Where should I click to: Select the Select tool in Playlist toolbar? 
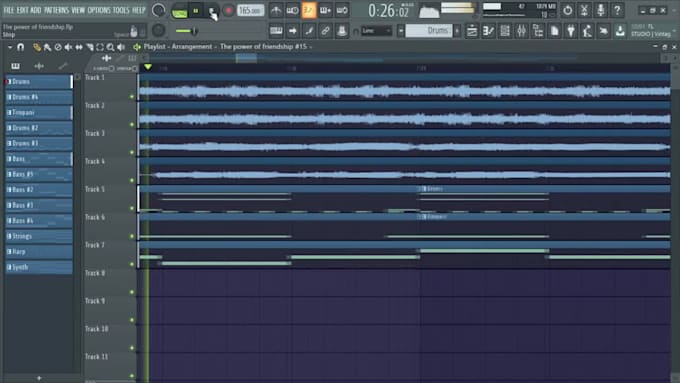(100, 47)
